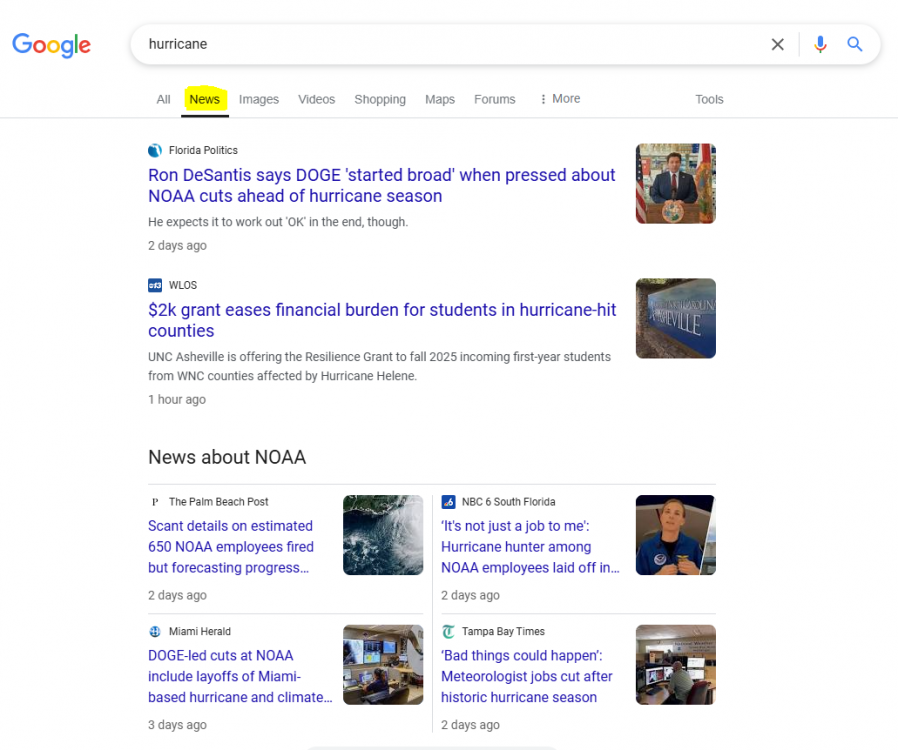The height and width of the screenshot is (750, 898).
Task: Click the Tampa Bay Times icon
Action: pyautogui.click(x=449, y=632)
